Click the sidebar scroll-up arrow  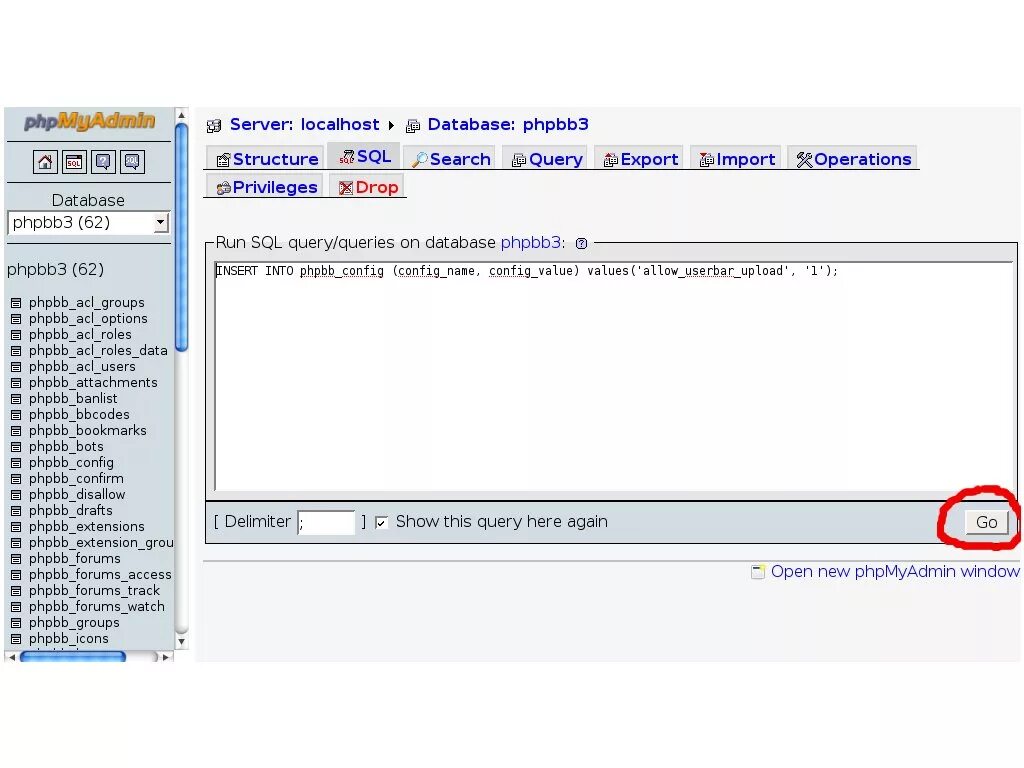pos(182,116)
